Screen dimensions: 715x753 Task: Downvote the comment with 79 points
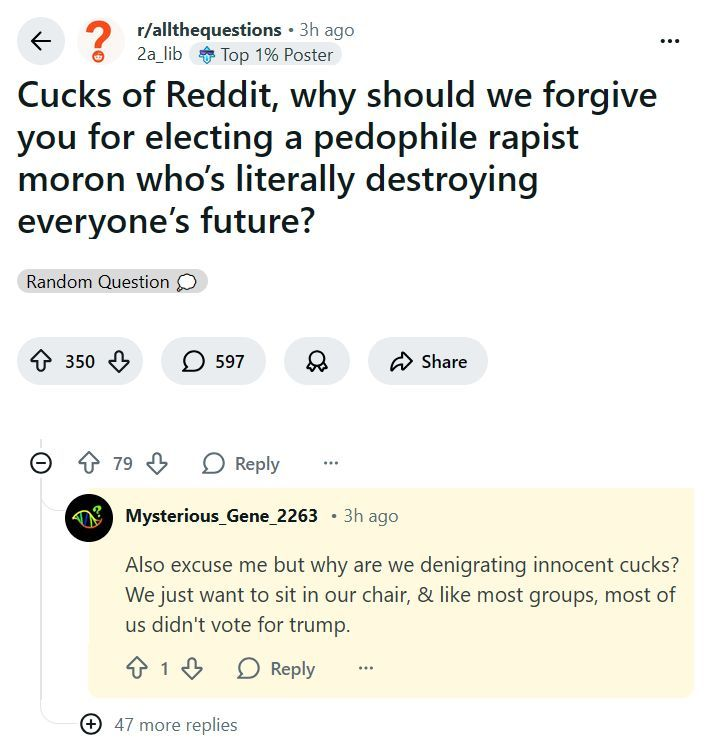157,463
